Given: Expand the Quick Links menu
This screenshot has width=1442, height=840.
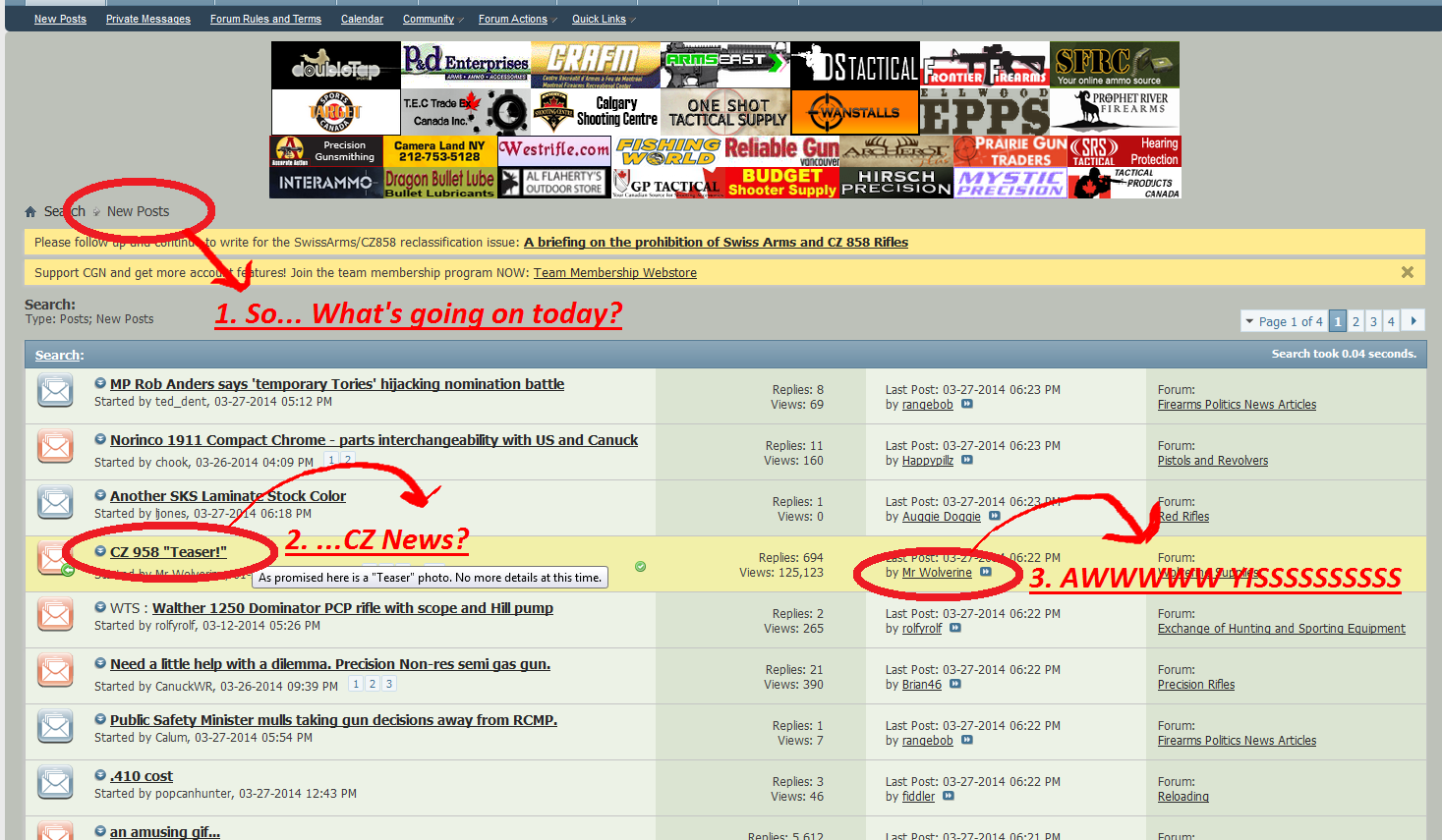Looking at the screenshot, I should tap(599, 19).
